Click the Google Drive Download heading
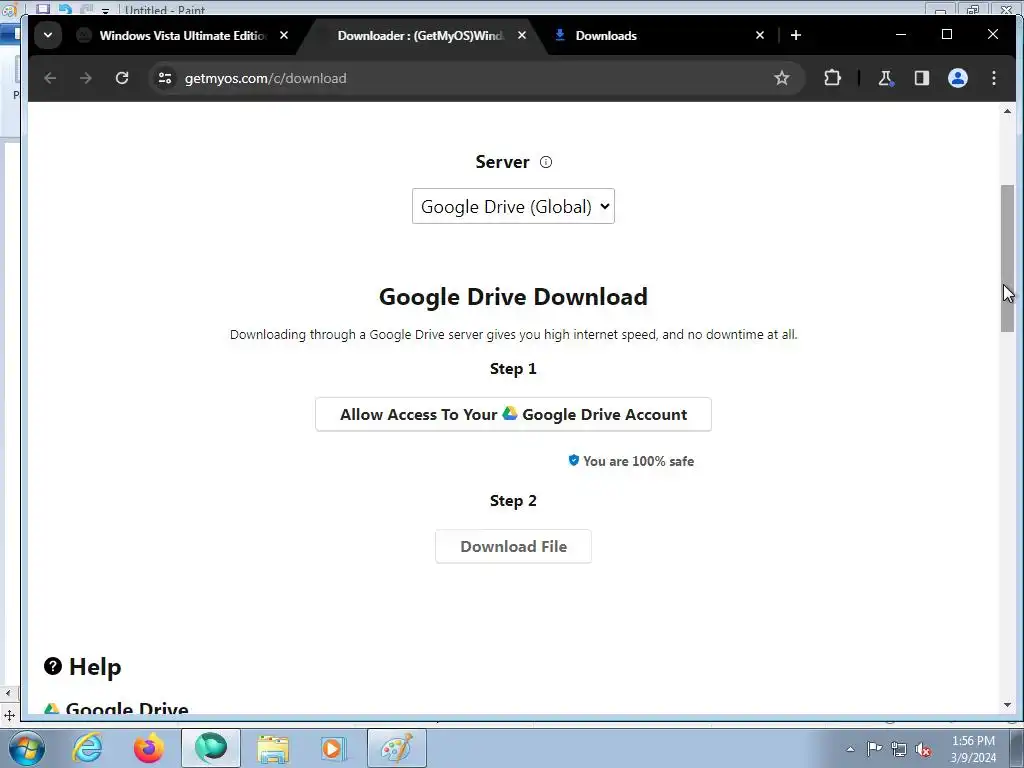Image resolution: width=1024 pixels, height=768 pixels. click(x=513, y=296)
